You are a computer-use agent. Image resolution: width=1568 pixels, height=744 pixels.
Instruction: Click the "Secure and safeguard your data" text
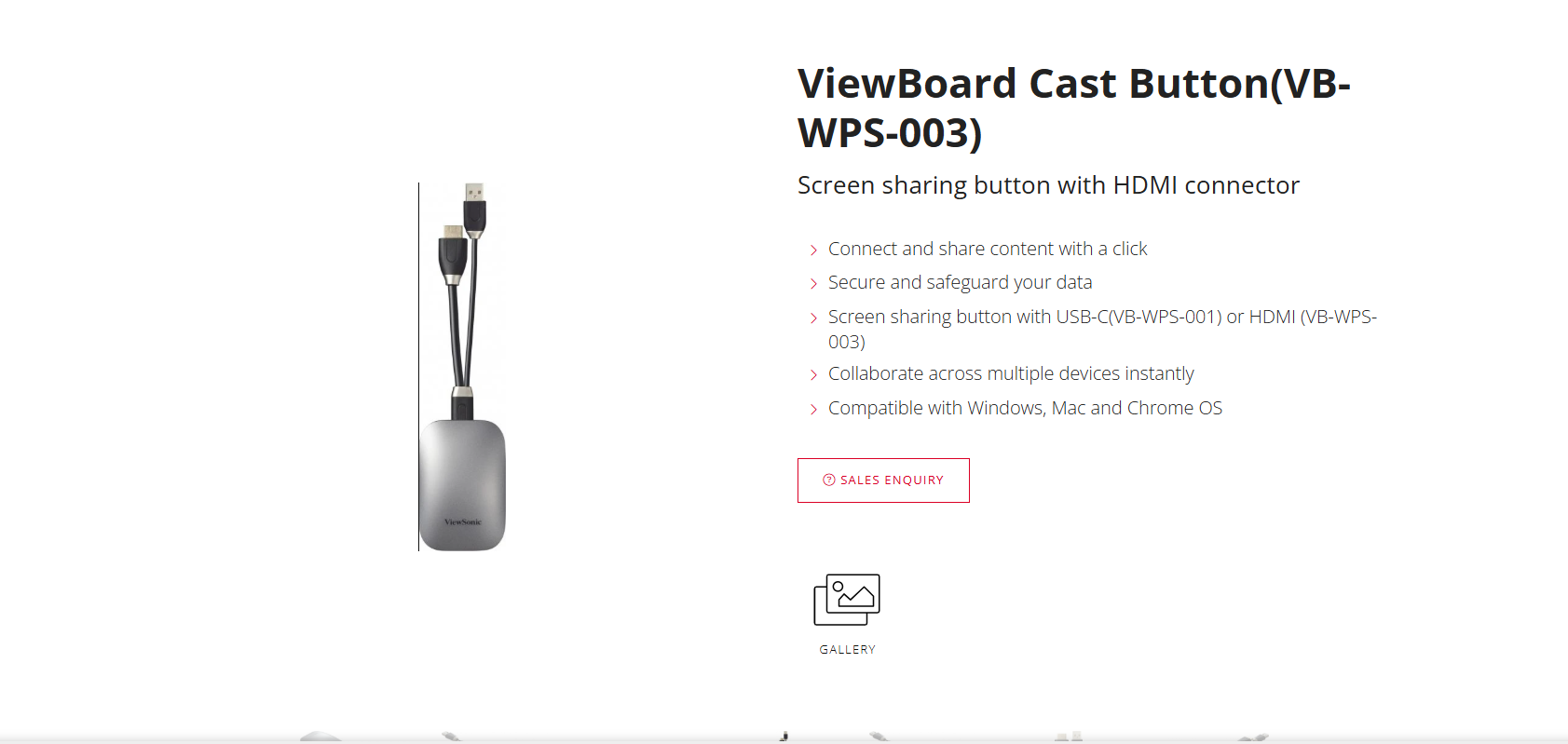pyautogui.click(x=960, y=282)
